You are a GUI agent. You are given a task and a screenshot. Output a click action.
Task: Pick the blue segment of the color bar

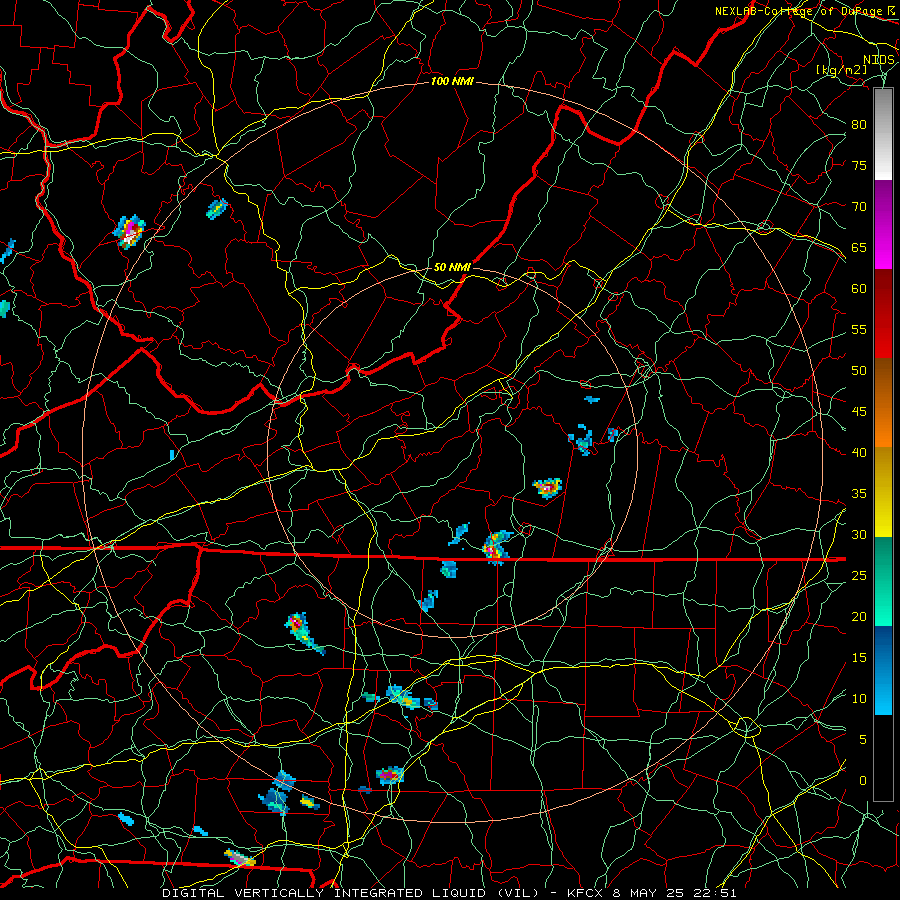pyautogui.click(x=883, y=670)
